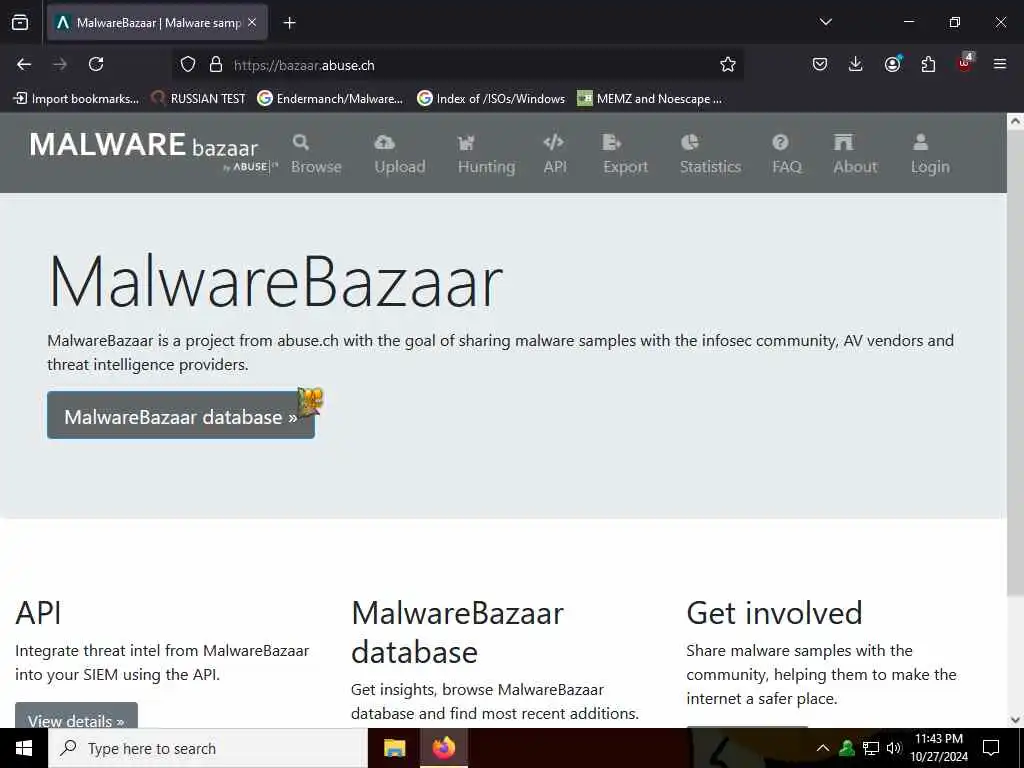Open the tracking protection shield icon

(x=188, y=64)
